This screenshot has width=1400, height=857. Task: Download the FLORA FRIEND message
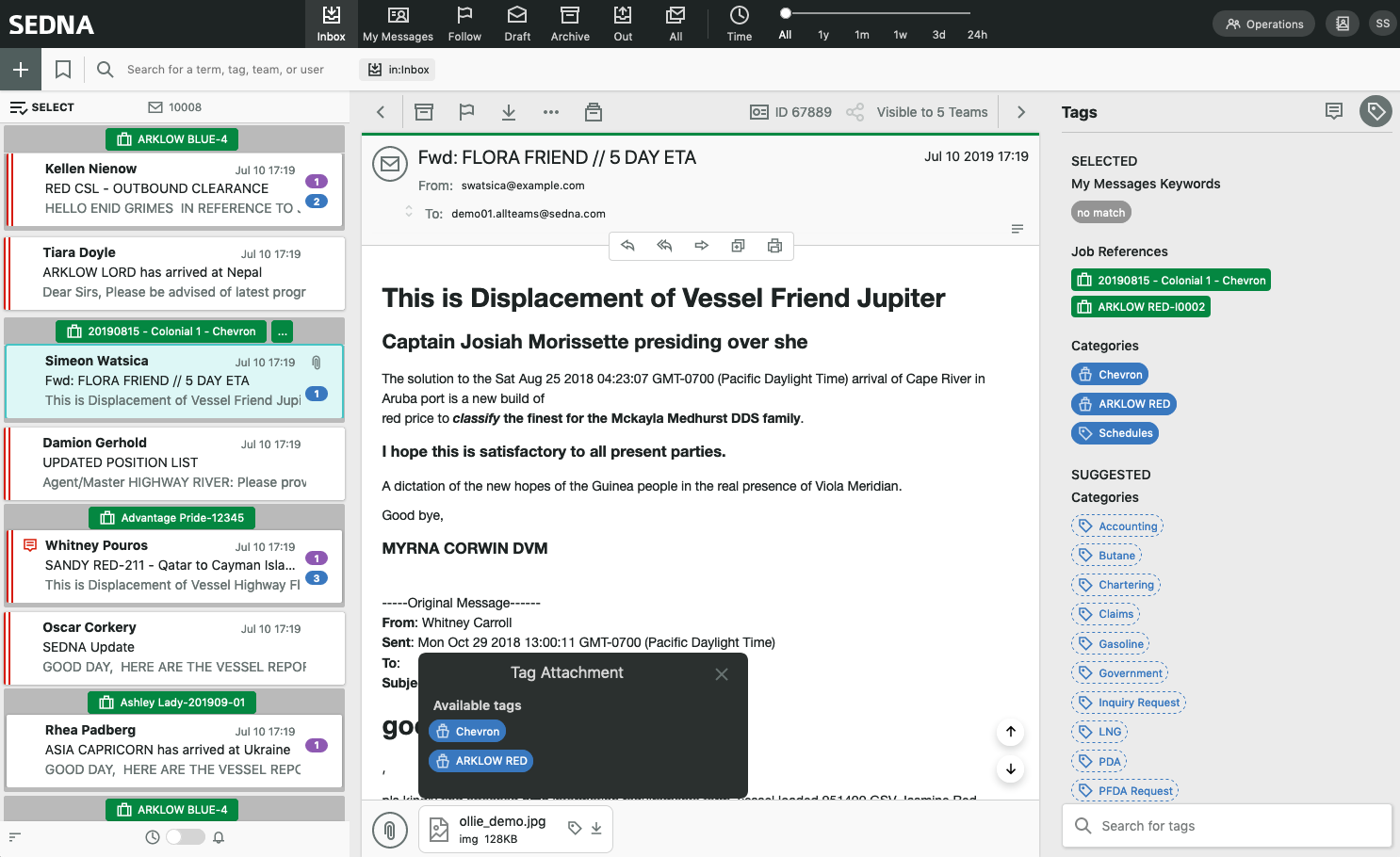[508, 111]
